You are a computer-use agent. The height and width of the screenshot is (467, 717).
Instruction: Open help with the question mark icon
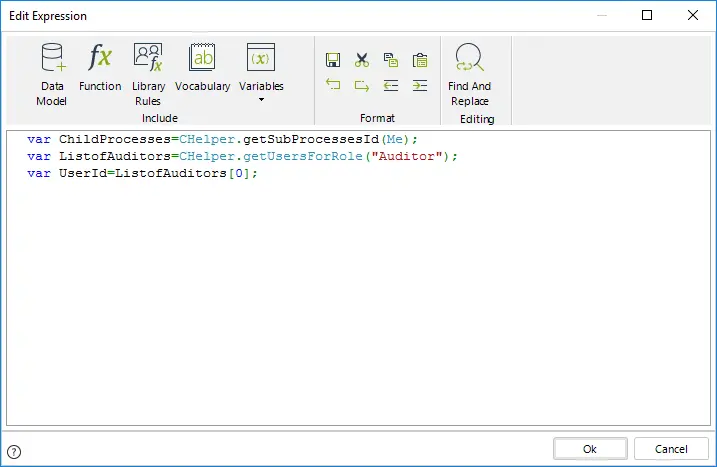tap(14, 452)
